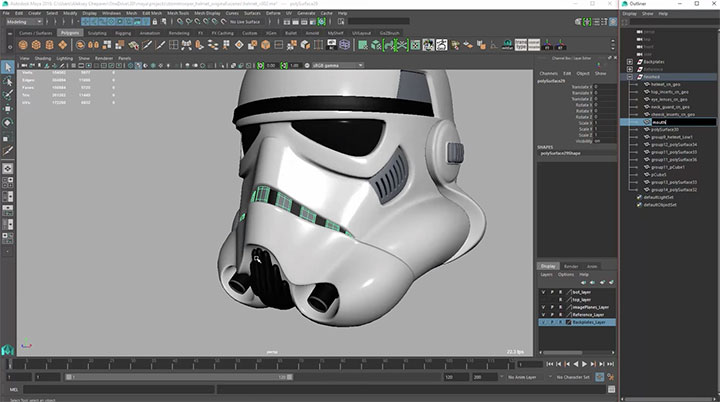
Task: Click the Auto Key icon by character set
Action: [600, 377]
